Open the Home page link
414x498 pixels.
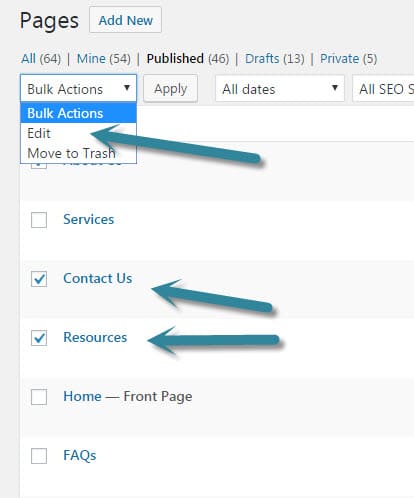82,396
